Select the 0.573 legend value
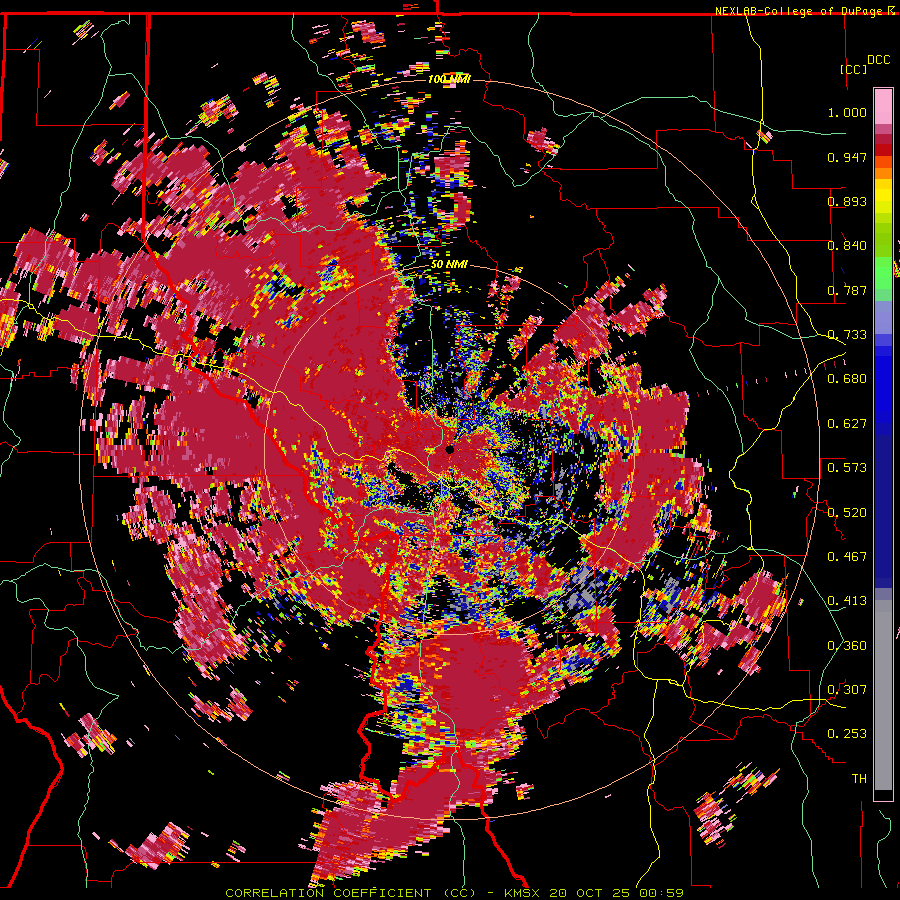 (847, 468)
